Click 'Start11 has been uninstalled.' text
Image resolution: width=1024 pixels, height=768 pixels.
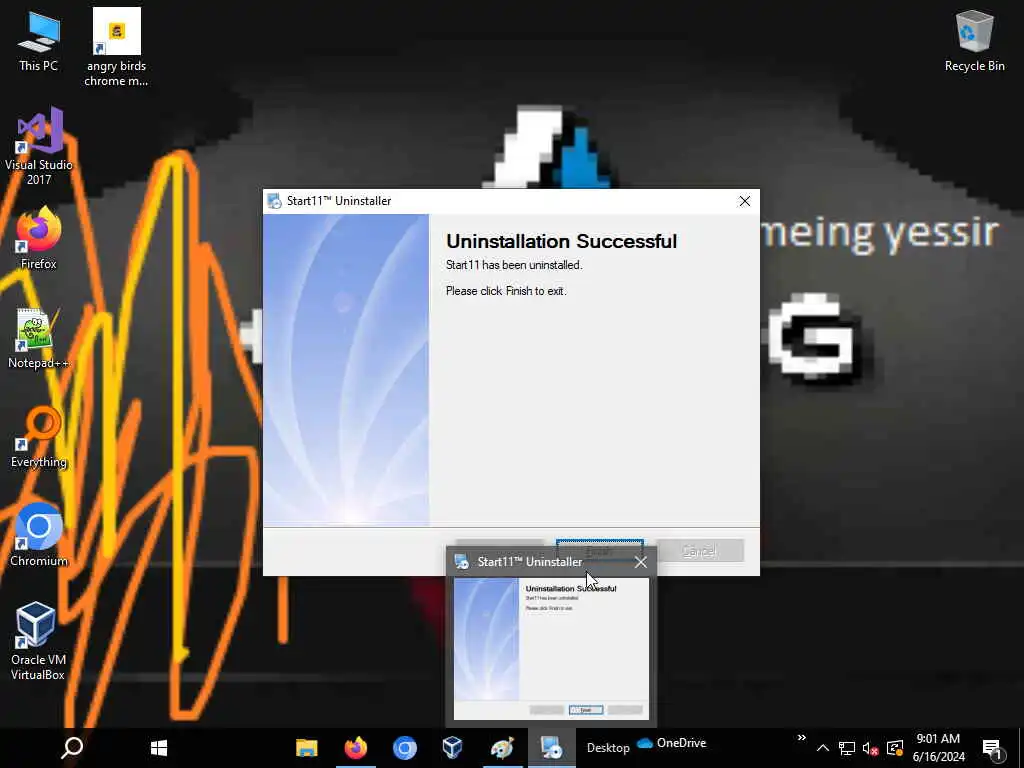tap(514, 265)
